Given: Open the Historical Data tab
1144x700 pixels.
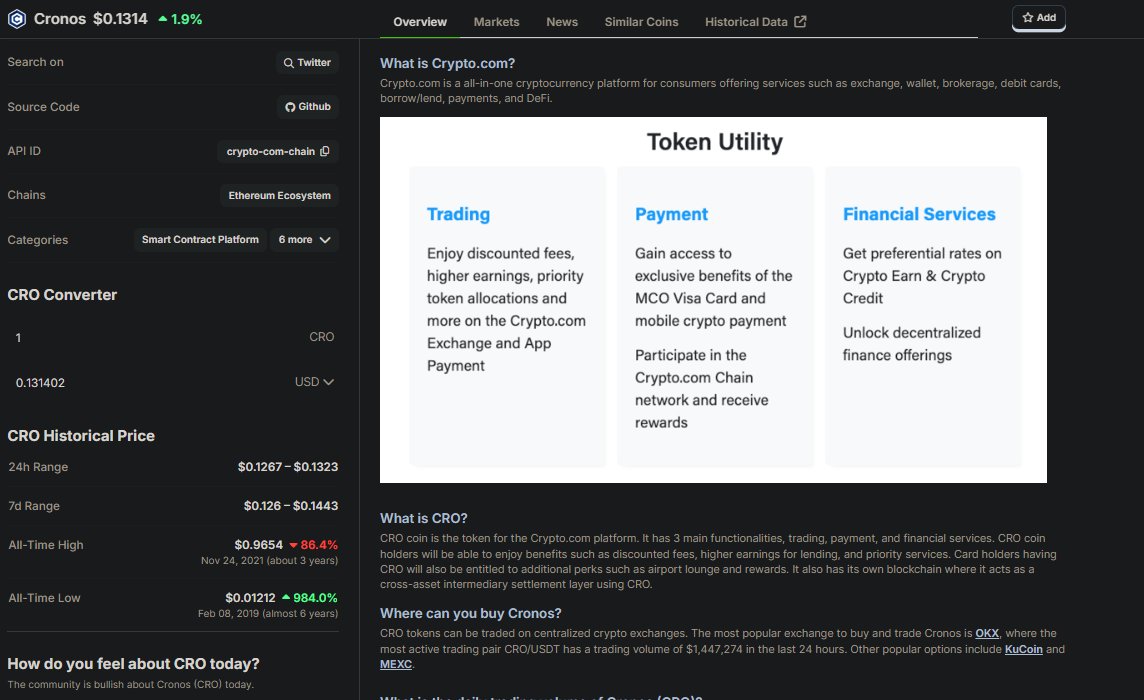Looking at the screenshot, I should pyautogui.click(x=755, y=22).
